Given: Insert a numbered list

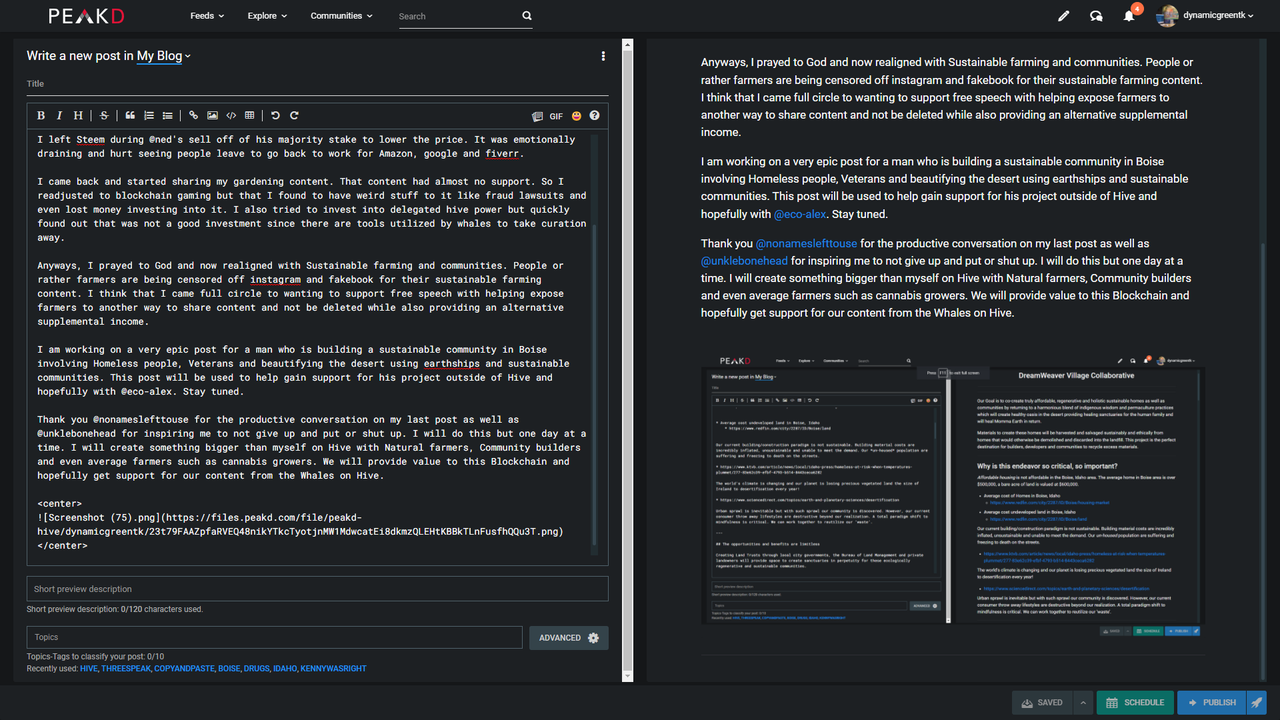Looking at the screenshot, I should point(149,116).
